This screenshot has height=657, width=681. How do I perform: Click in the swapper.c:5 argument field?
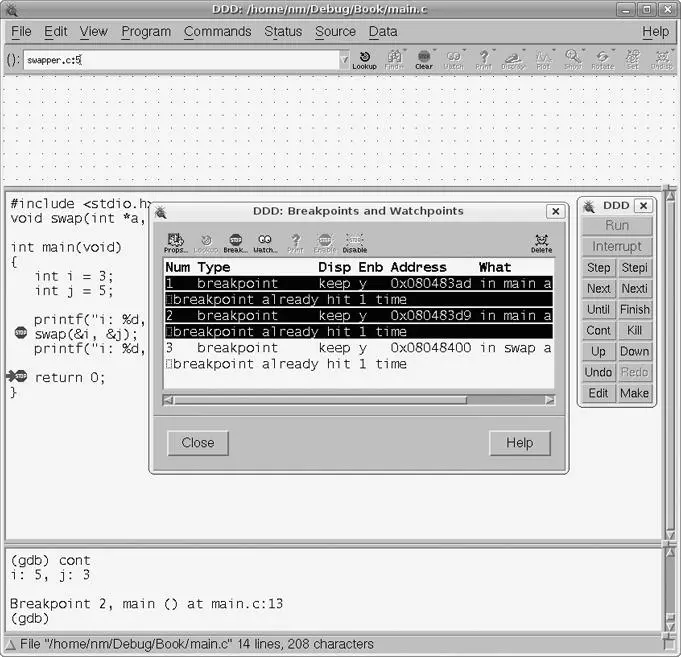[x=180, y=60]
